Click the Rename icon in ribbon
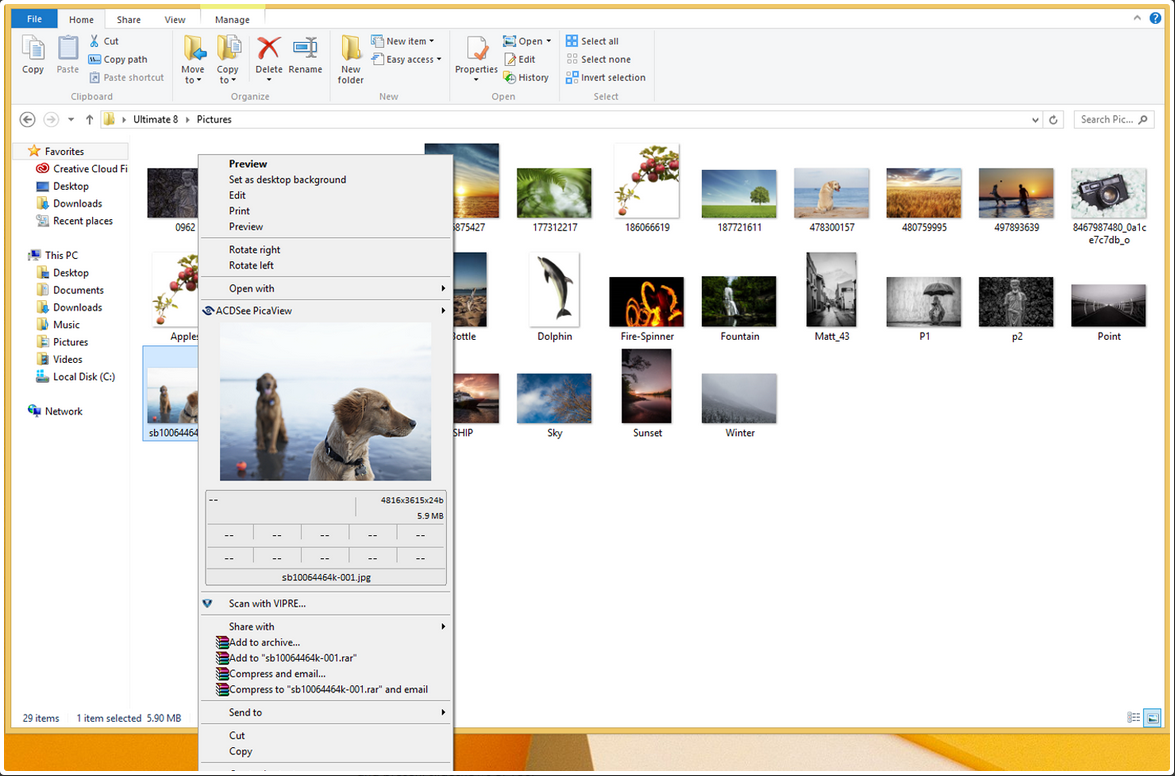This screenshot has width=1175, height=776. tap(305, 50)
